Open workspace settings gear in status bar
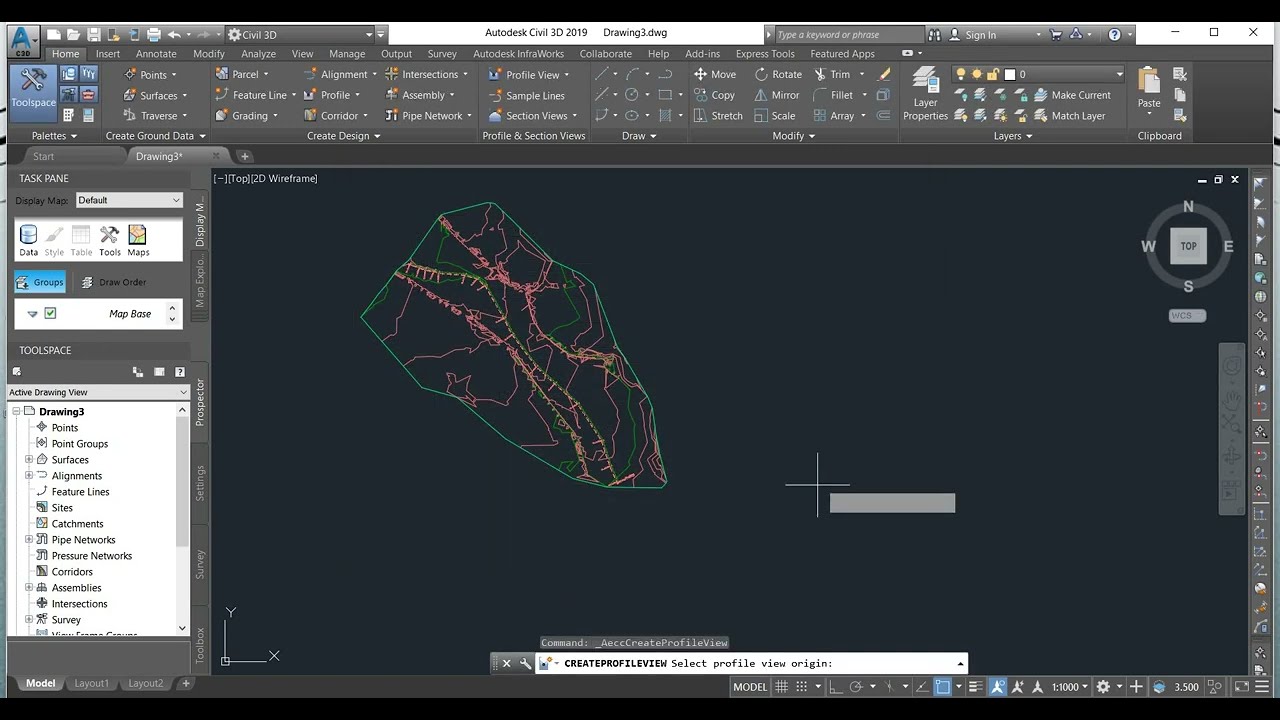1280x720 pixels. (1103, 687)
